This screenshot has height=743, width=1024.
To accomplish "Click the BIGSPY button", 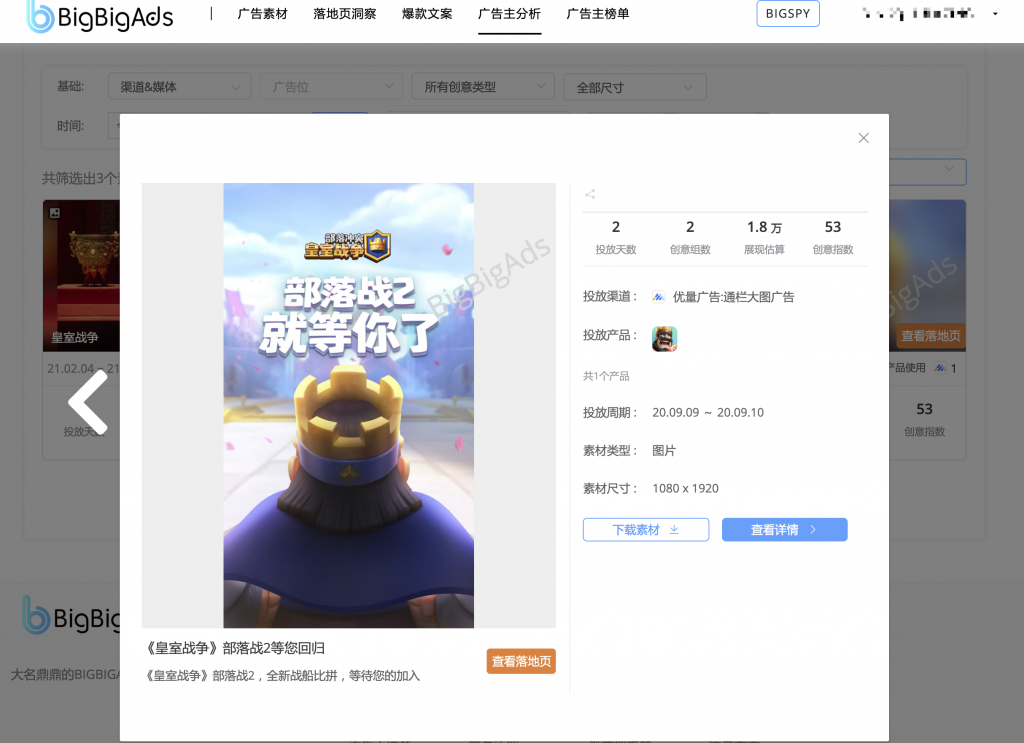I will (x=788, y=14).
